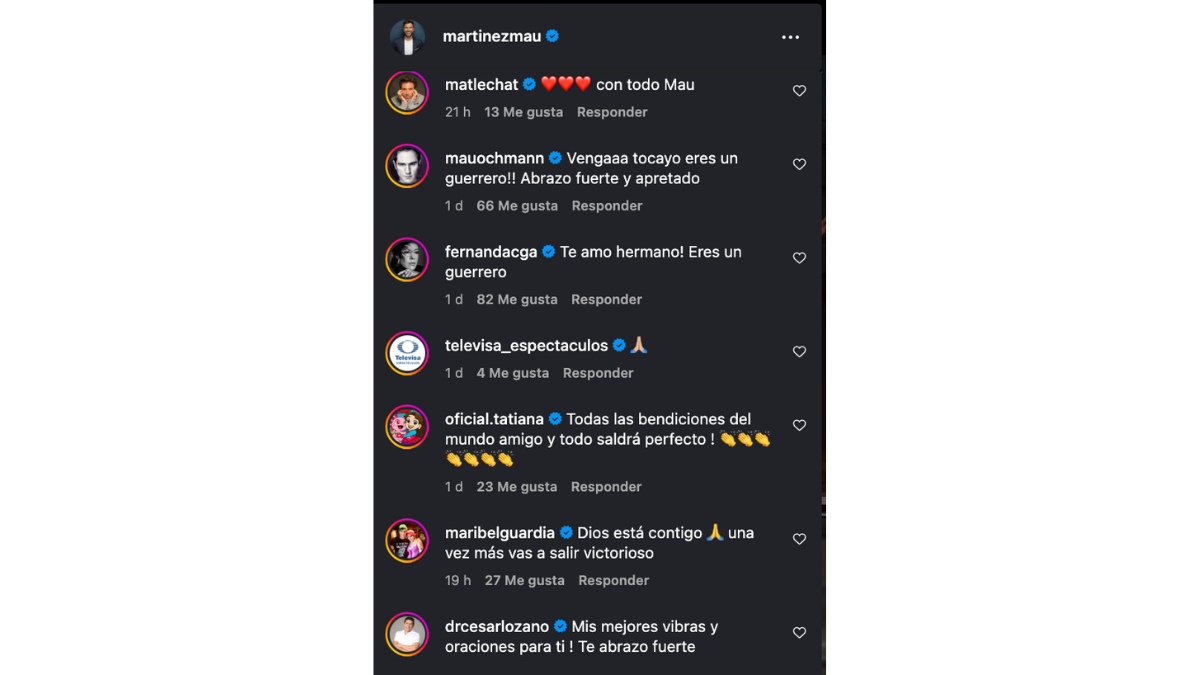Click Responder under oficial.tatiana's comment
The width and height of the screenshot is (1200, 675).
click(x=606, y=487)
